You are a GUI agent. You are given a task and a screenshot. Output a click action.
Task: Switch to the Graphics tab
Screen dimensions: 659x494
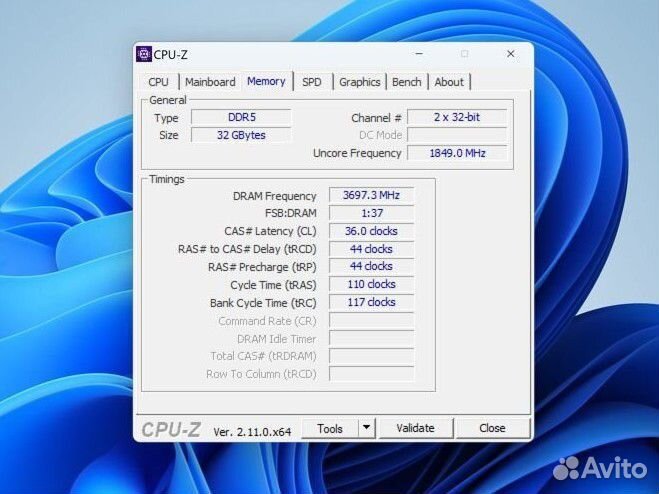click(x=359, y=82)
